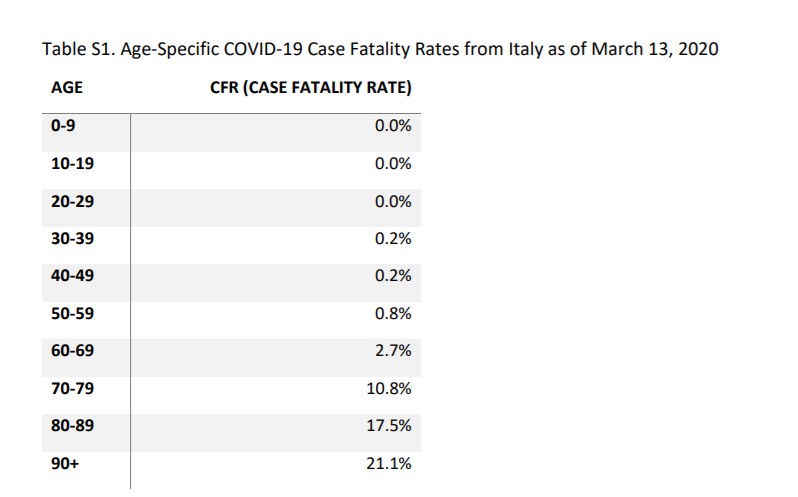Click the 90+ age group cell
The width and height of the screenshot is (798, 497).
(64, 463)
